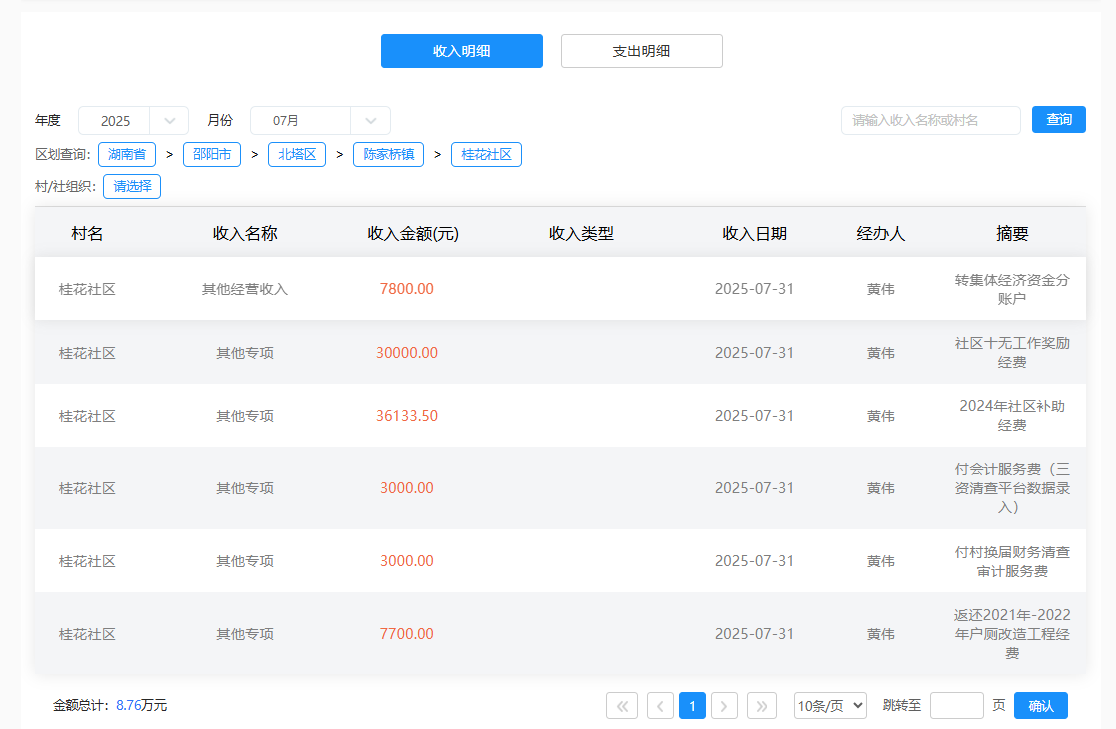This screenshot has height=729, width=1116.
Task: Select current page number 1
Action: click(x=692, y=706)
